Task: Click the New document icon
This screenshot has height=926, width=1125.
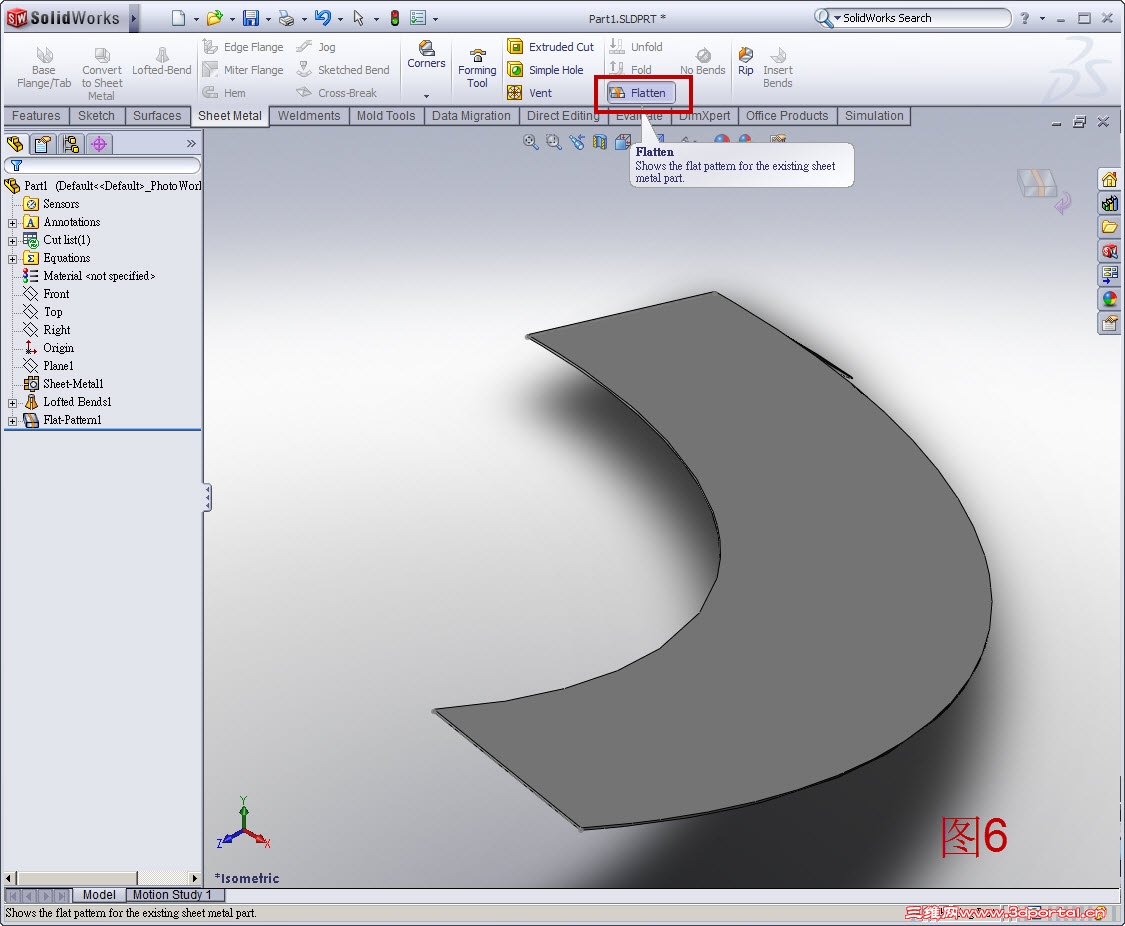Action: (179, 18)
